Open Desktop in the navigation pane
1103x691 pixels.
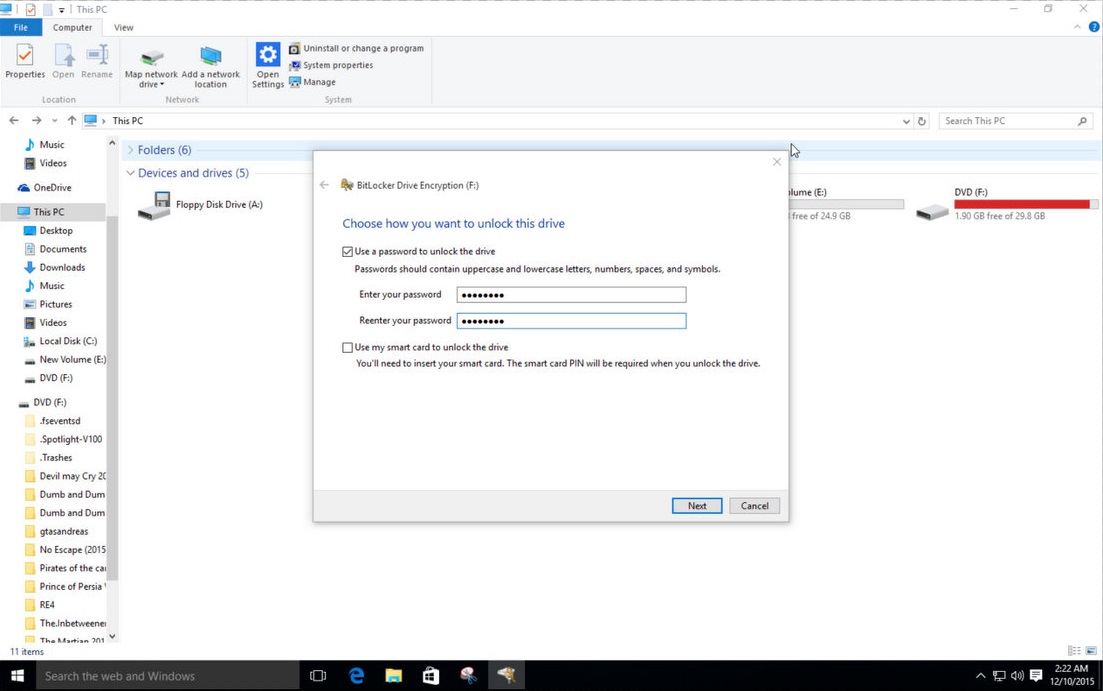[48, 231]
